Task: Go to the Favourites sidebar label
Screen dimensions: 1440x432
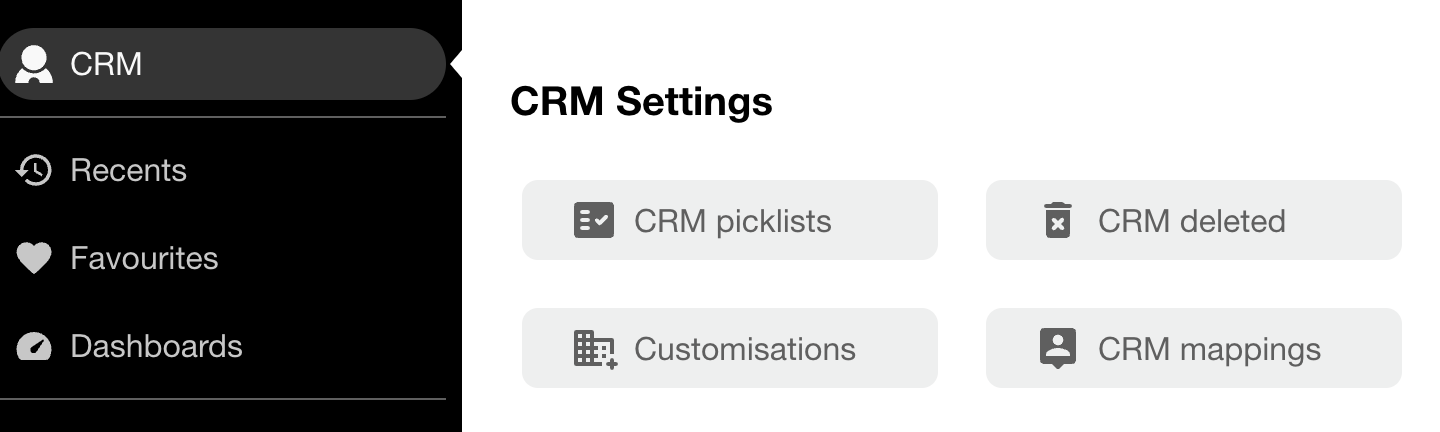Action: pos(144,258)
